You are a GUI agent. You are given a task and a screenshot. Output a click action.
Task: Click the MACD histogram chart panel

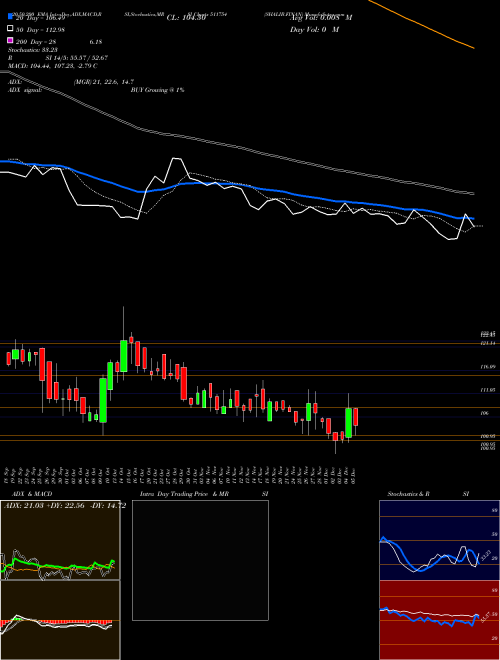(60, 620)
